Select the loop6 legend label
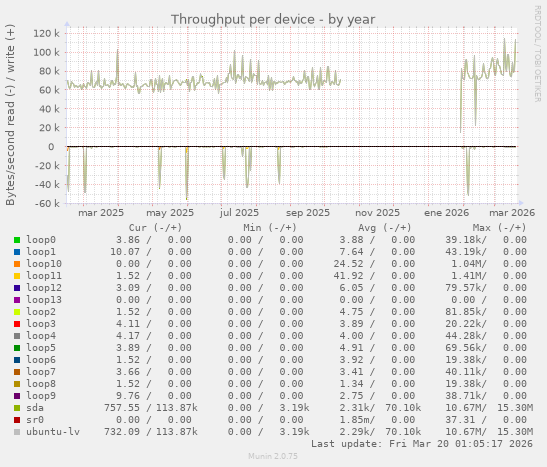This screenshot has width=547, height=467. tap(41, 360)
